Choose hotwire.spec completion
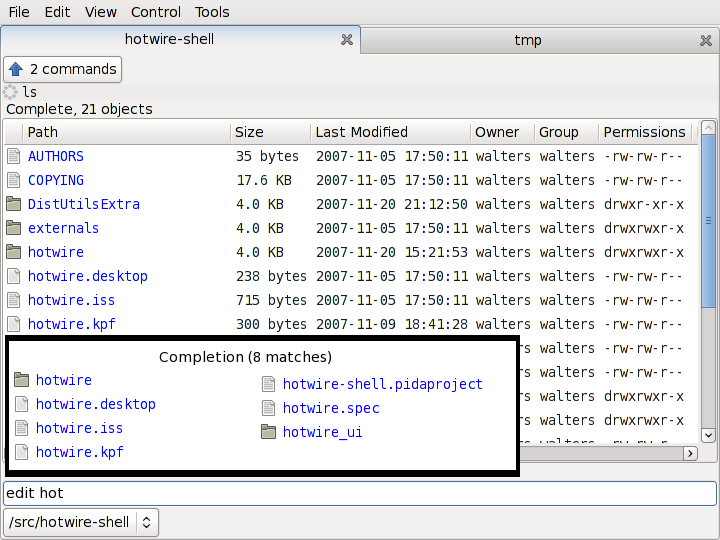Image resolution: width=720 pixels, height=540 pixels. 331,408
